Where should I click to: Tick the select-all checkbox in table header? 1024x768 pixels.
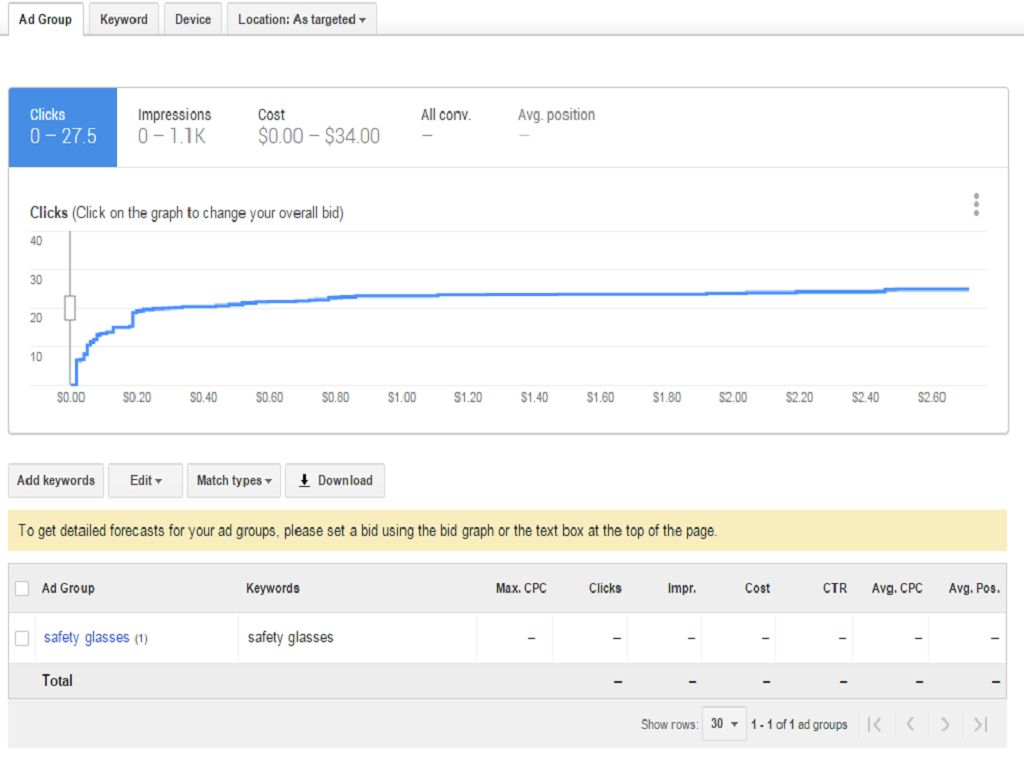click(x=22, y=589)
